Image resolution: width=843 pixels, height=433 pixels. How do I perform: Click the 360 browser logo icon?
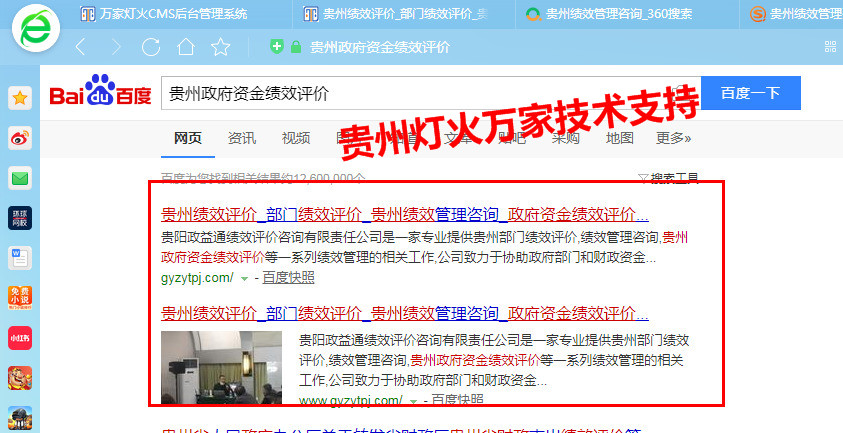click(35, 28)
